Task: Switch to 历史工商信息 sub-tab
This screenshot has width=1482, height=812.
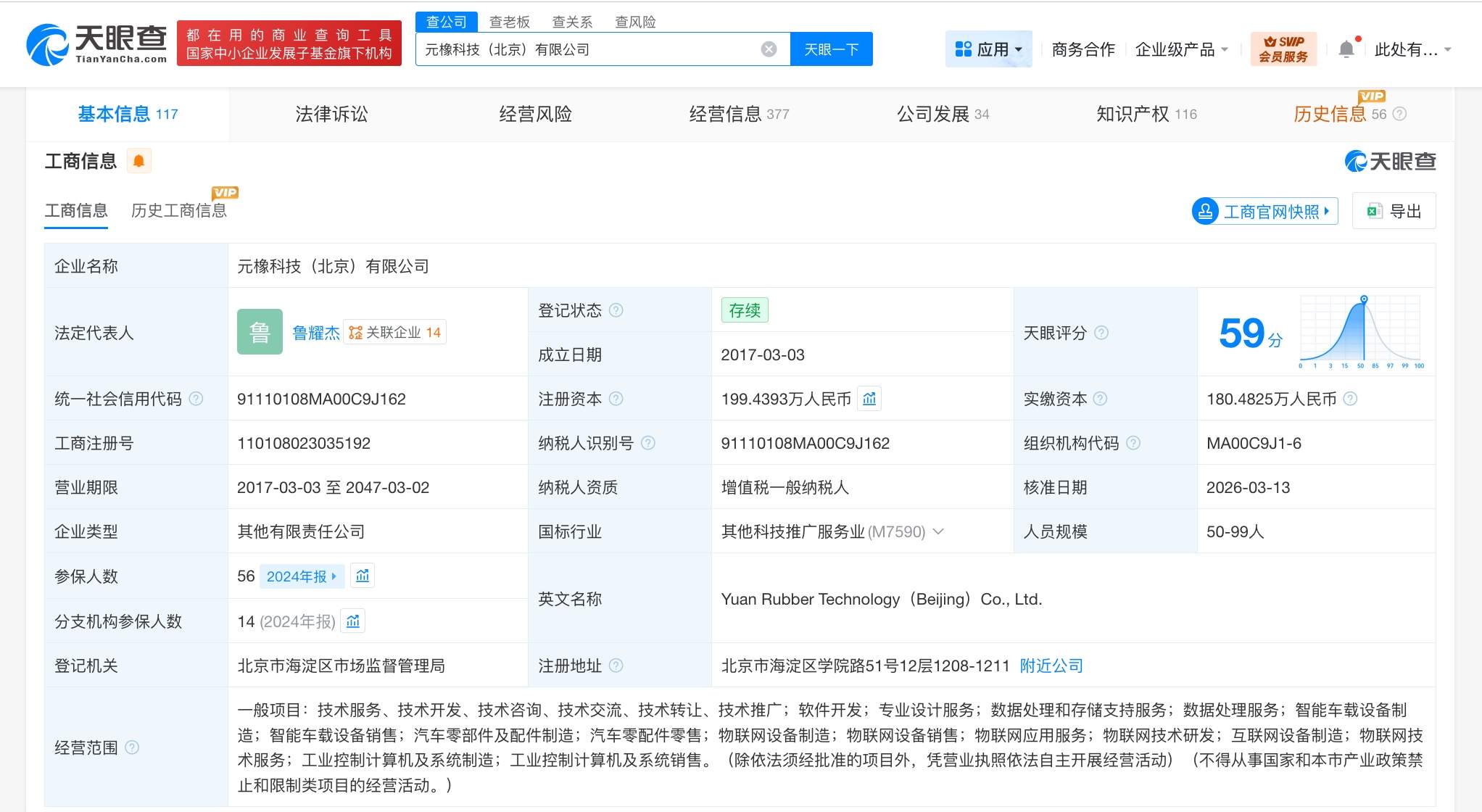Action: click(178, 210)
